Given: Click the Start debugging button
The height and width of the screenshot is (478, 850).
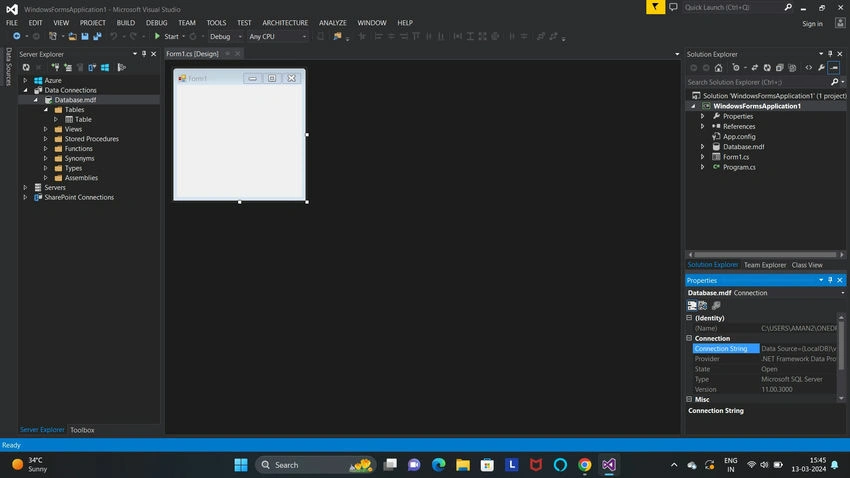Looking at the screenshot, I should [166, 36].
